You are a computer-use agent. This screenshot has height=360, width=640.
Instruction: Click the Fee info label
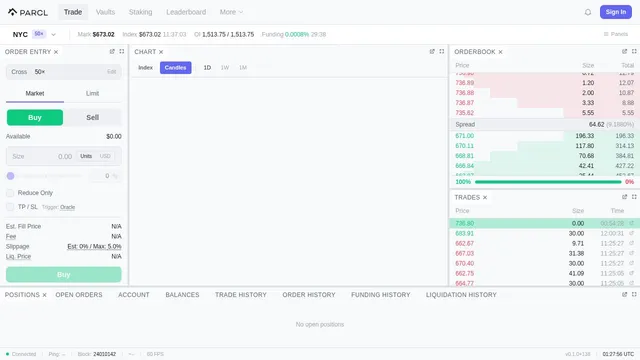[x=11, y=236]
